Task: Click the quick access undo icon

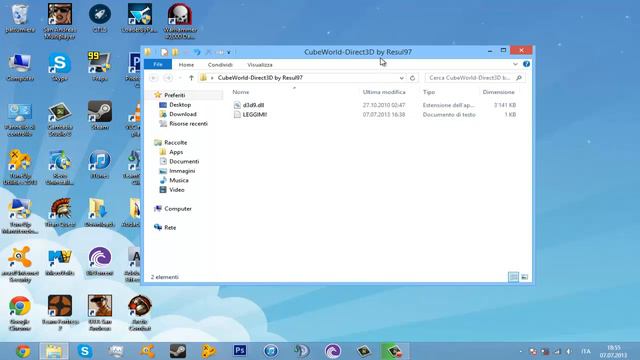Action: 197,52
